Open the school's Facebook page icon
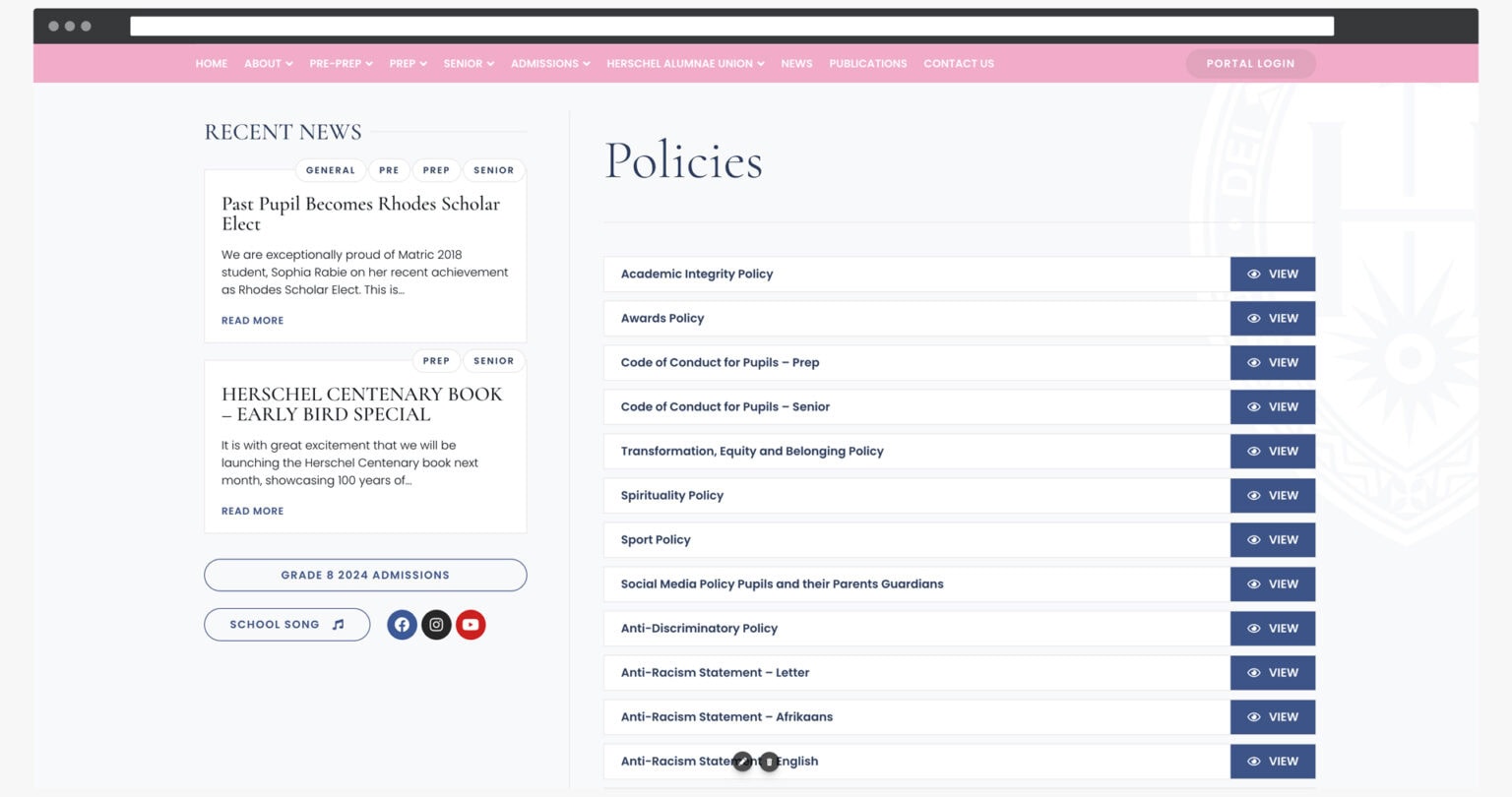This screenshot has height=797, width=1512. click(x=402, y=625)
